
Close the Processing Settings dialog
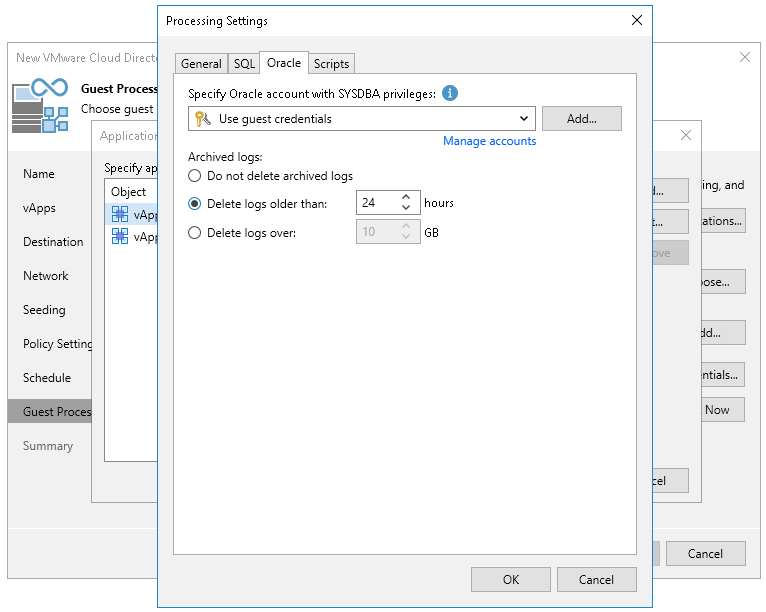pos(637,20)
